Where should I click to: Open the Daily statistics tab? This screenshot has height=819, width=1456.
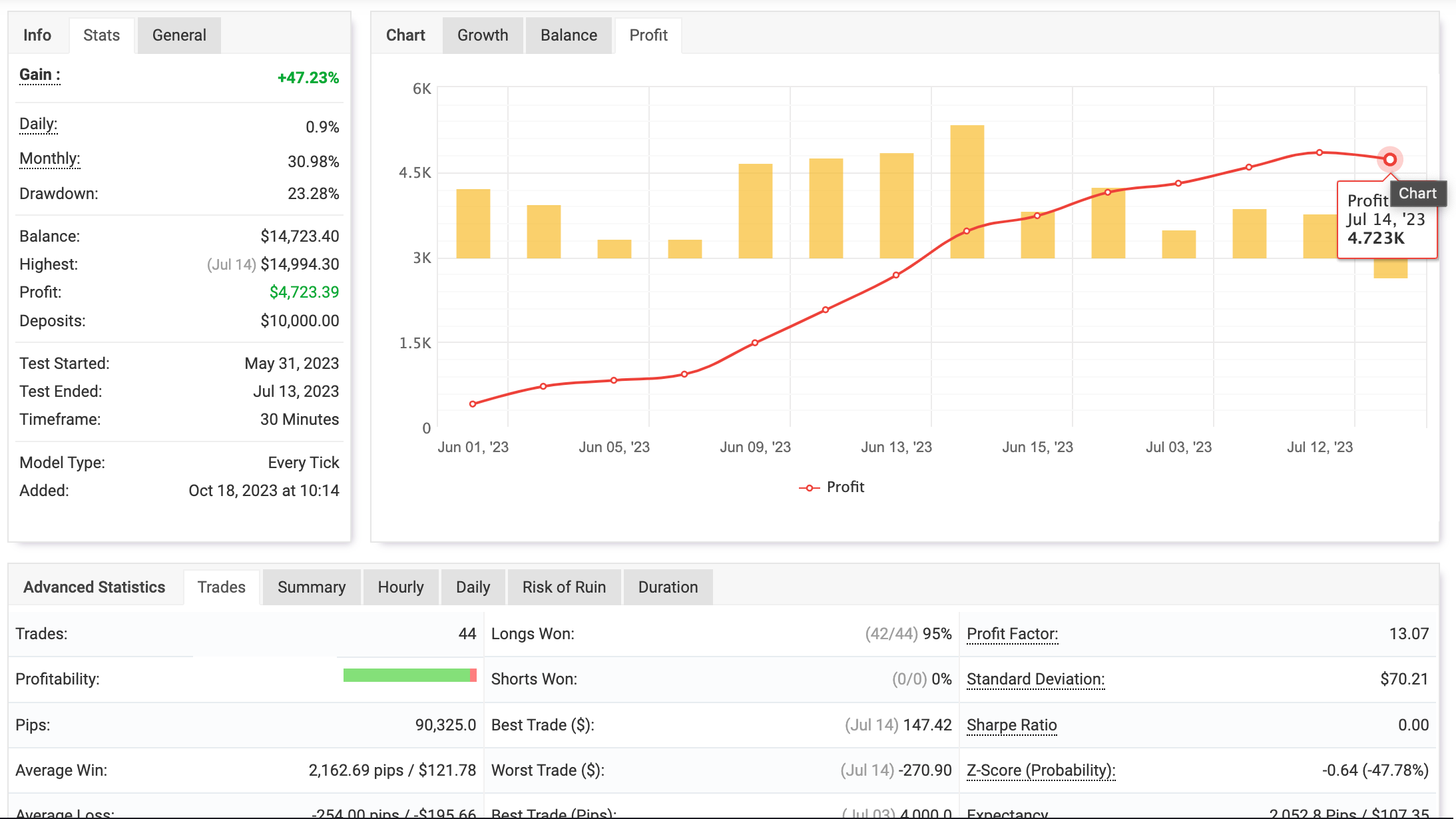pyautogui.click(x=473, y=587)
